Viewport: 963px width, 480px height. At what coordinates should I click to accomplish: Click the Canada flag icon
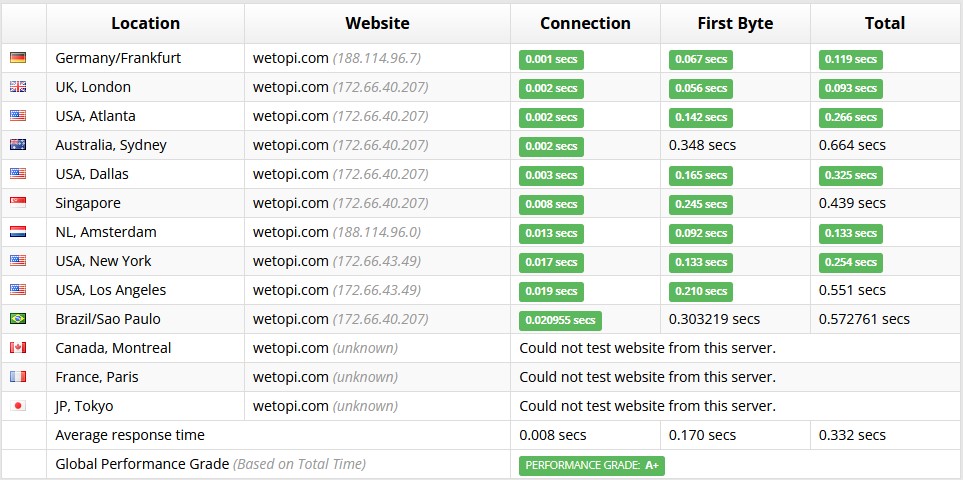click(x=18, y=347)
